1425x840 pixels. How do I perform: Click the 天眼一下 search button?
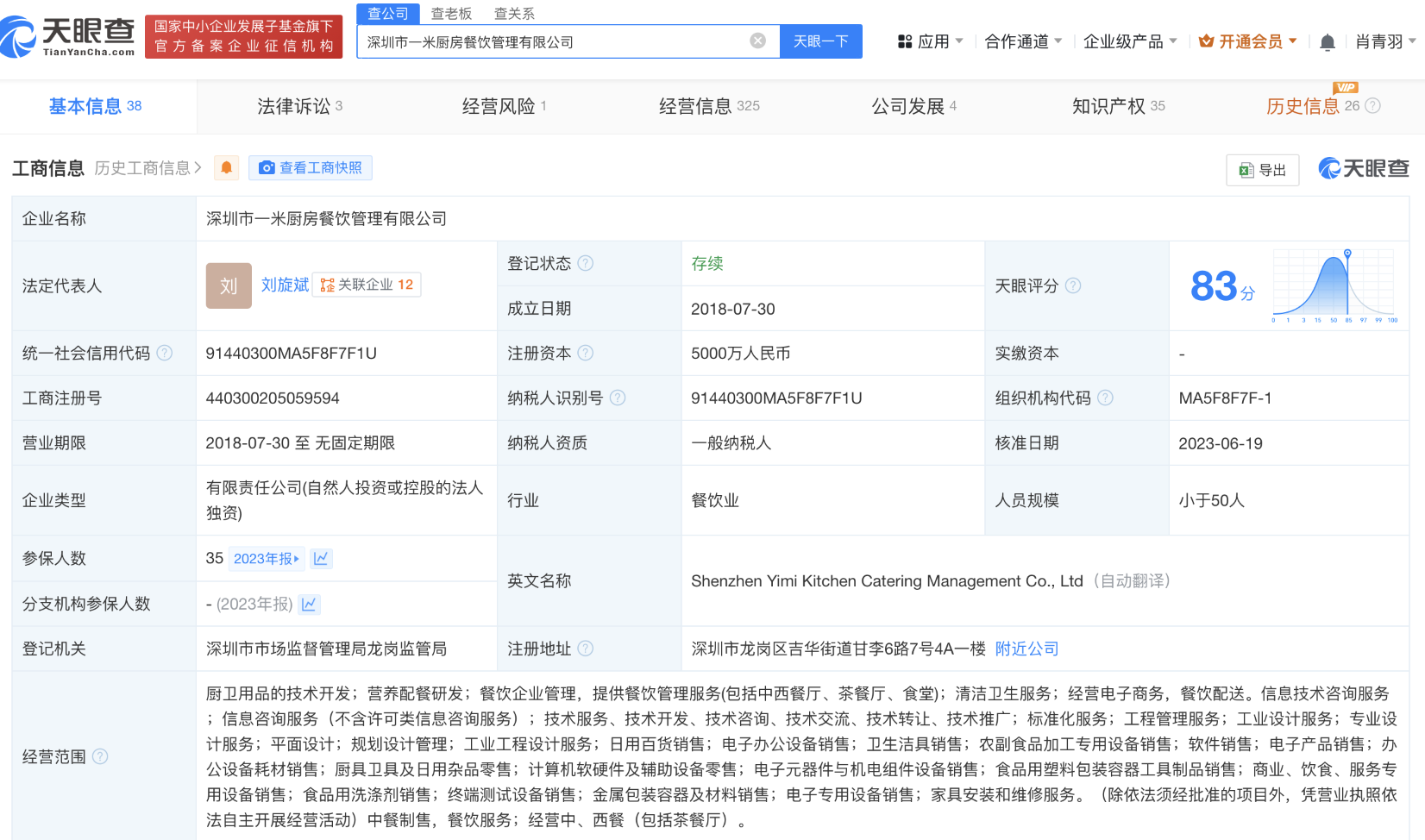point(820,41)
